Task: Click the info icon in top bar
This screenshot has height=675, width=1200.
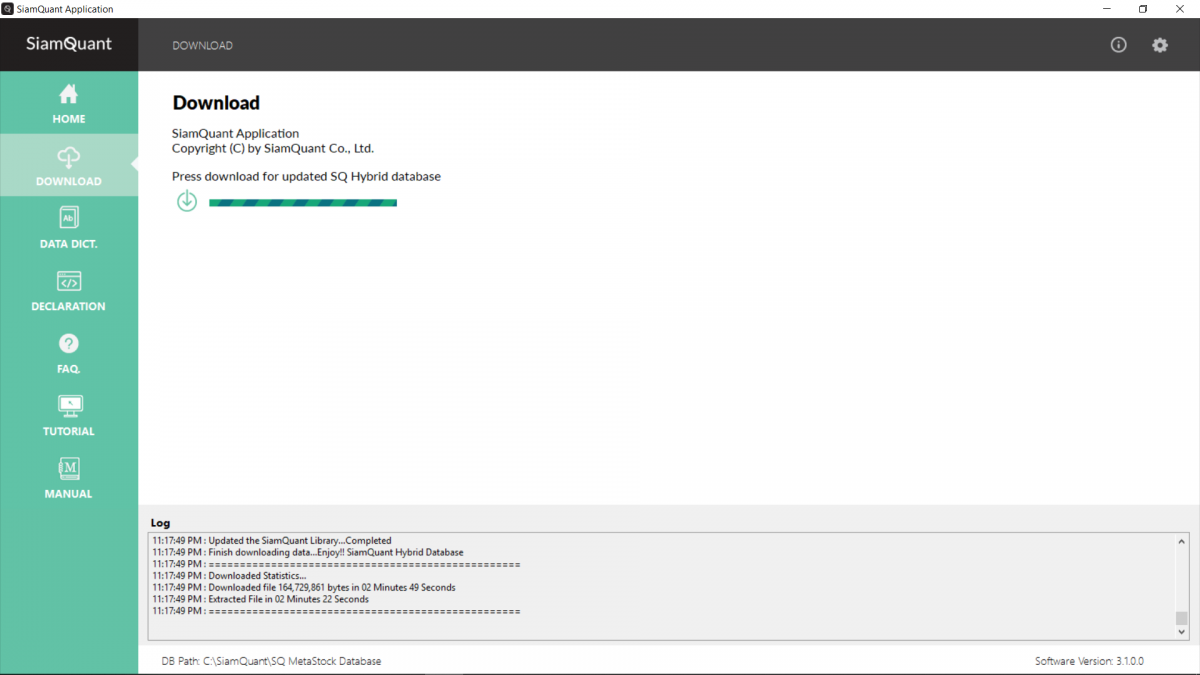Action: coord(1118,45)
